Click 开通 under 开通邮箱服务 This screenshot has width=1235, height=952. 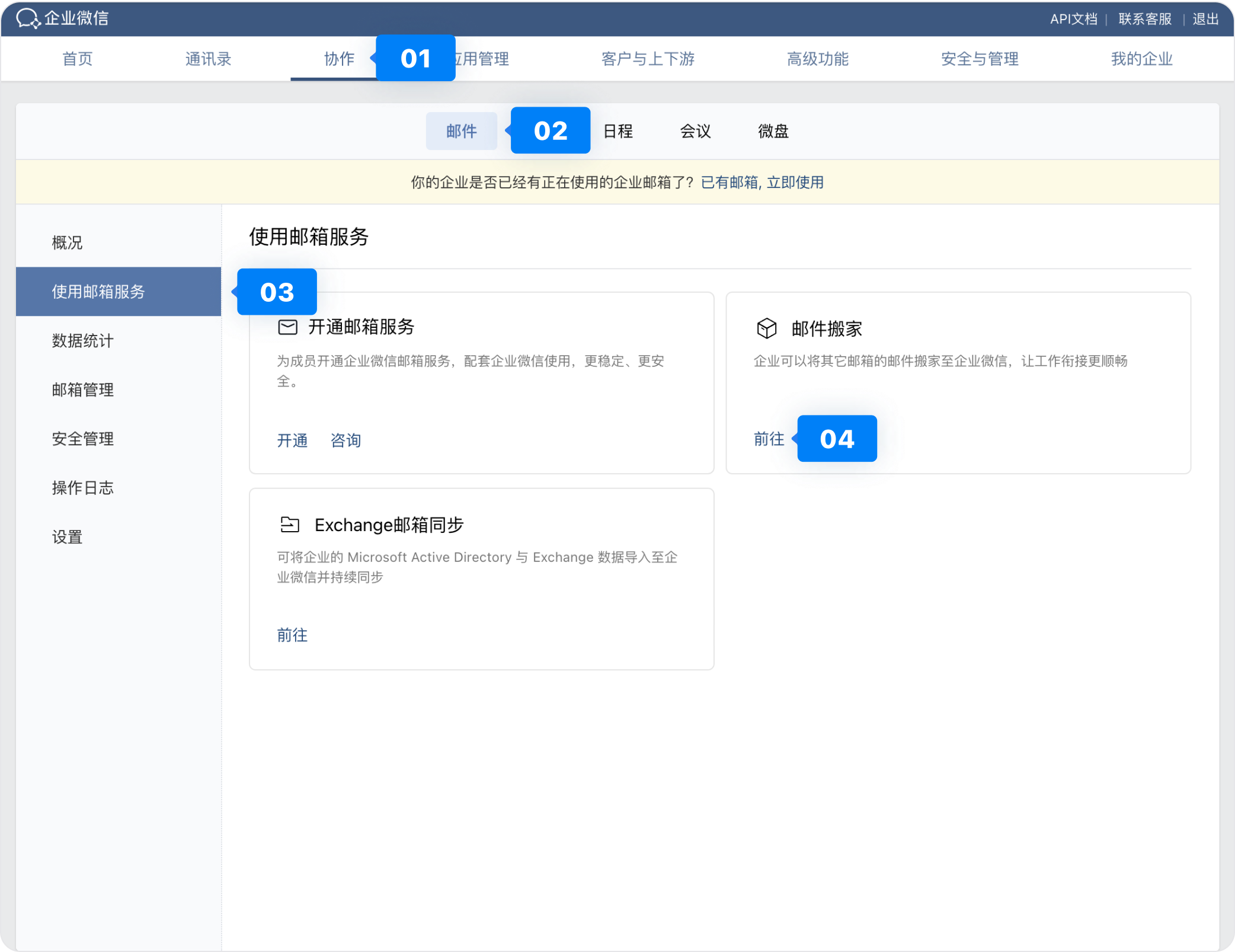[x=292, y=440]
